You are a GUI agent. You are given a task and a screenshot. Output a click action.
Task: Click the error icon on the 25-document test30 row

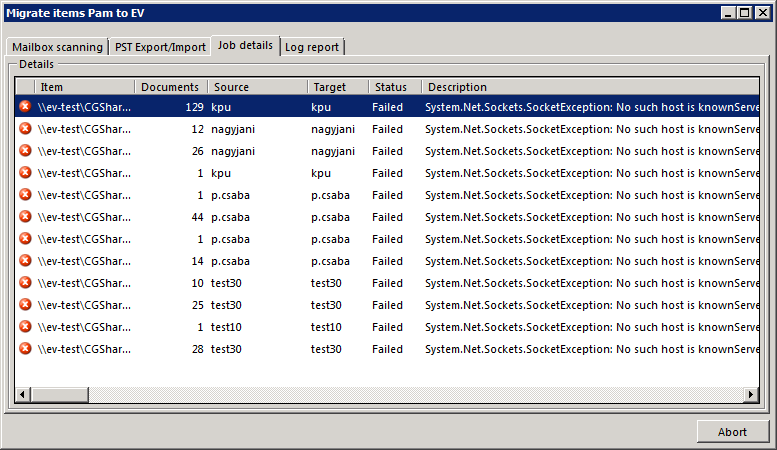coord(25,305)
